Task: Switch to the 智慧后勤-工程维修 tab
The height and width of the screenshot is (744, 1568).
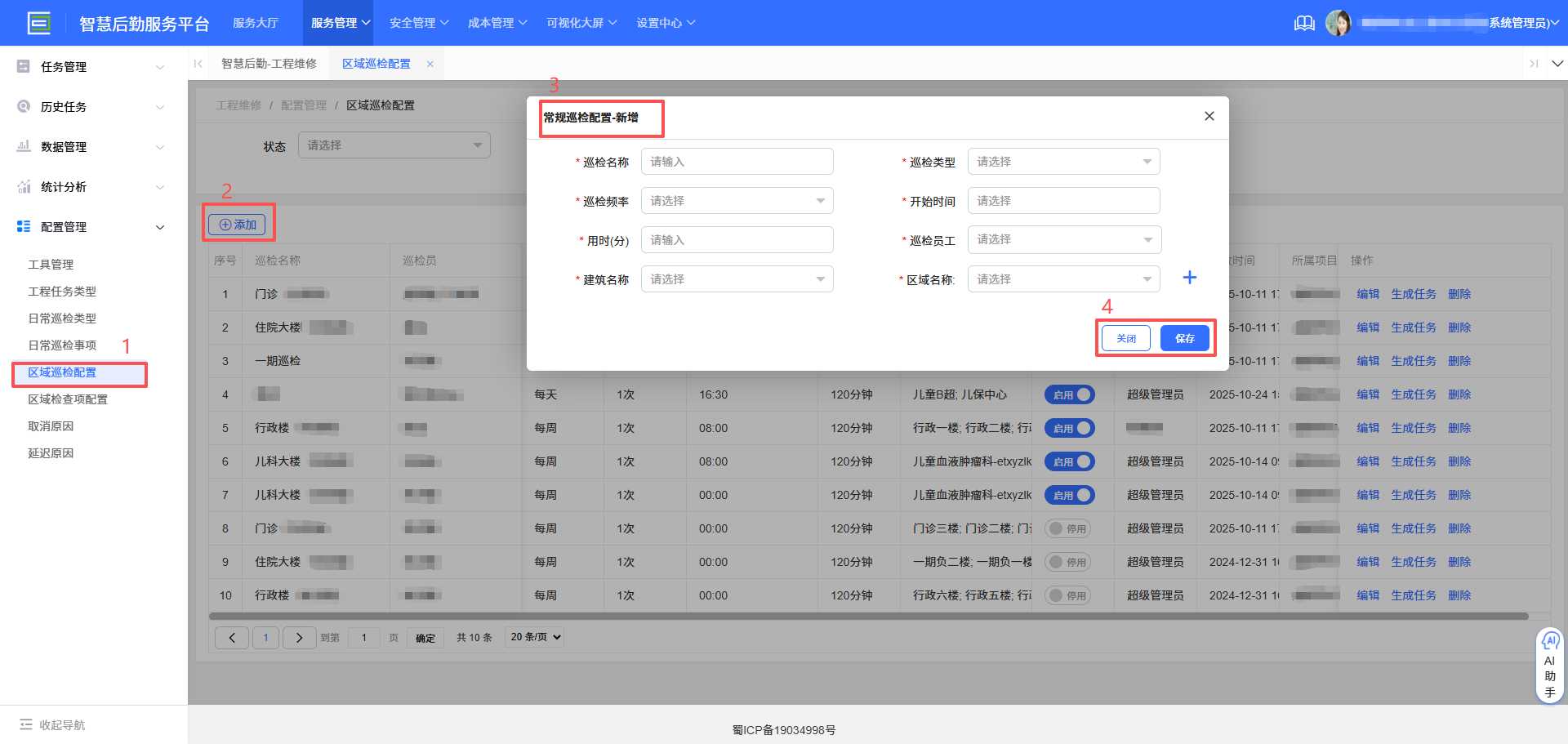Action: [x=269, y=63]
